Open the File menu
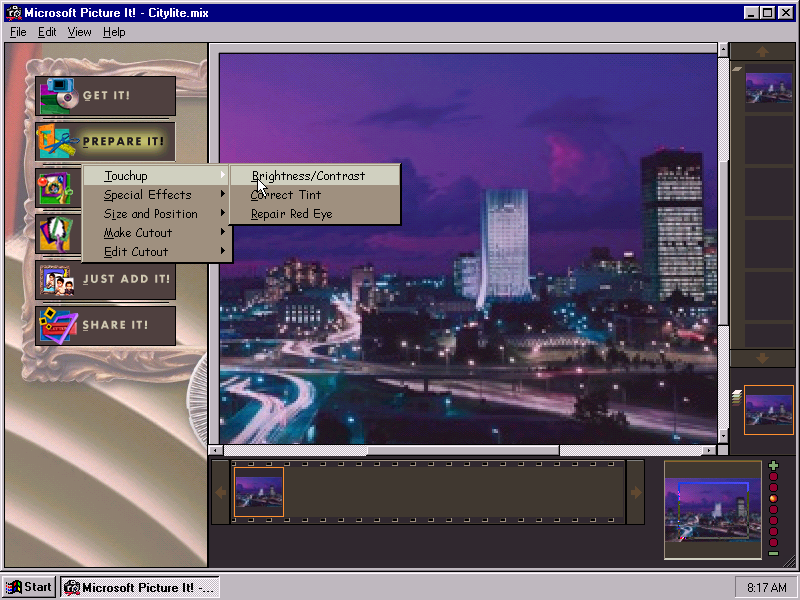 [x=17, y=31]
